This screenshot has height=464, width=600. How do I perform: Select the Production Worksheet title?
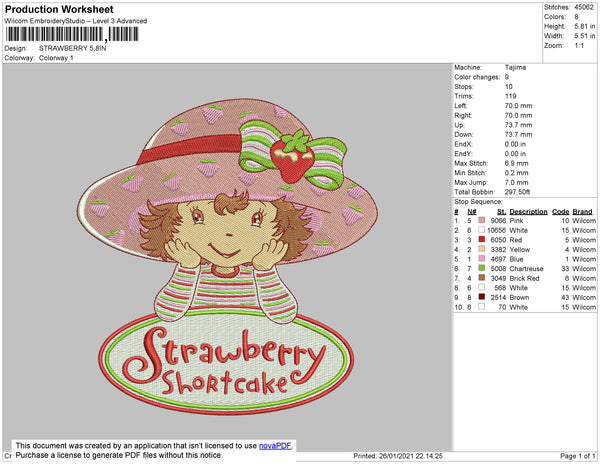(59, 9)
